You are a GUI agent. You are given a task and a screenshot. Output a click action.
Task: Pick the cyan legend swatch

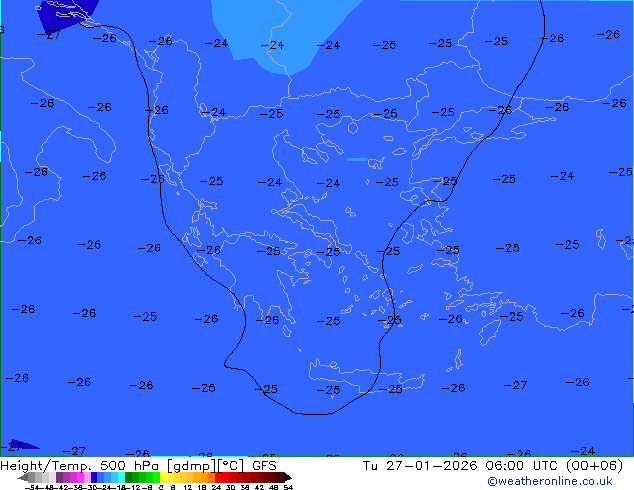121,477
